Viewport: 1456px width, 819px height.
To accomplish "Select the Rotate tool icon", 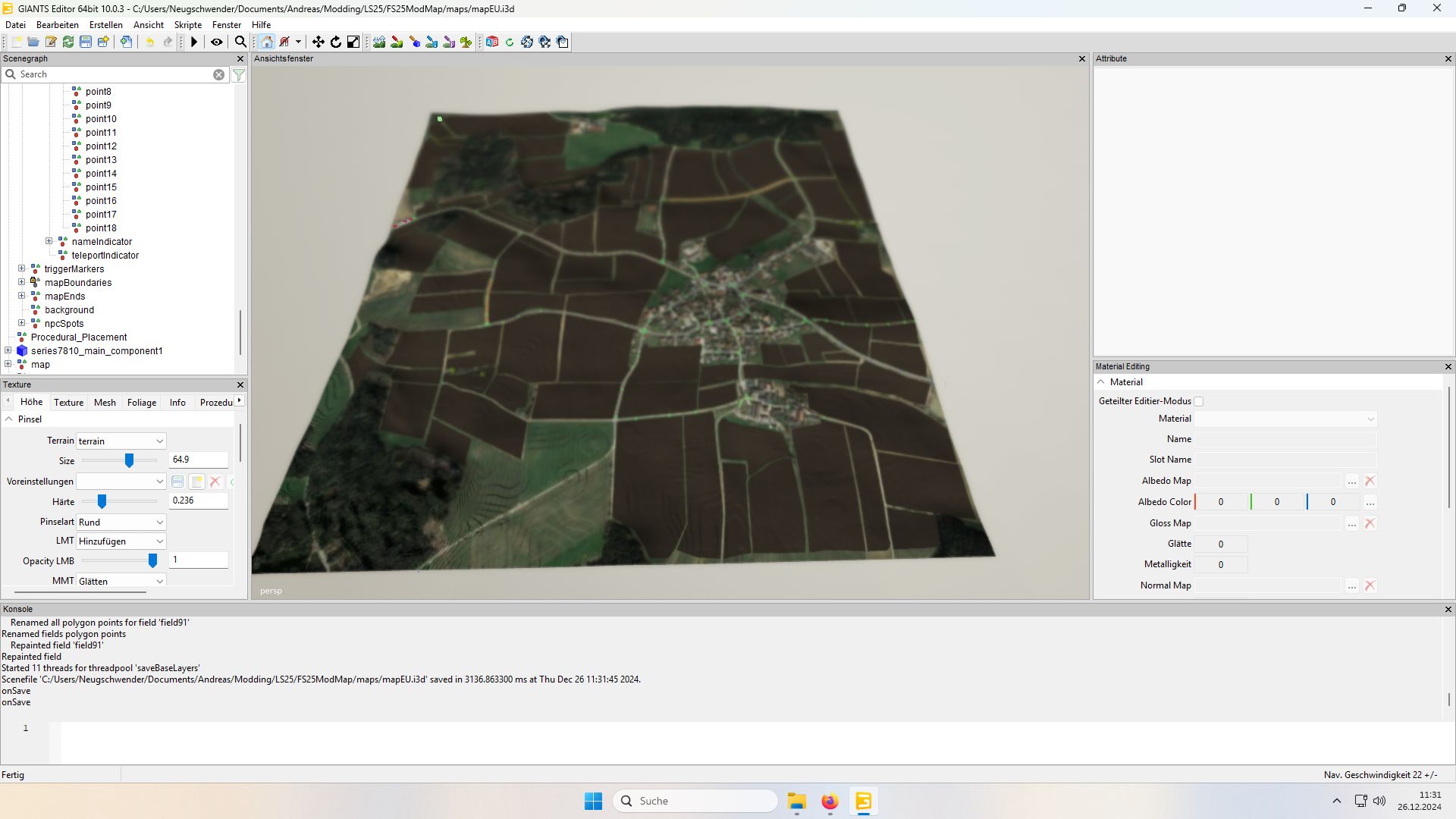I will coord(336,42).
